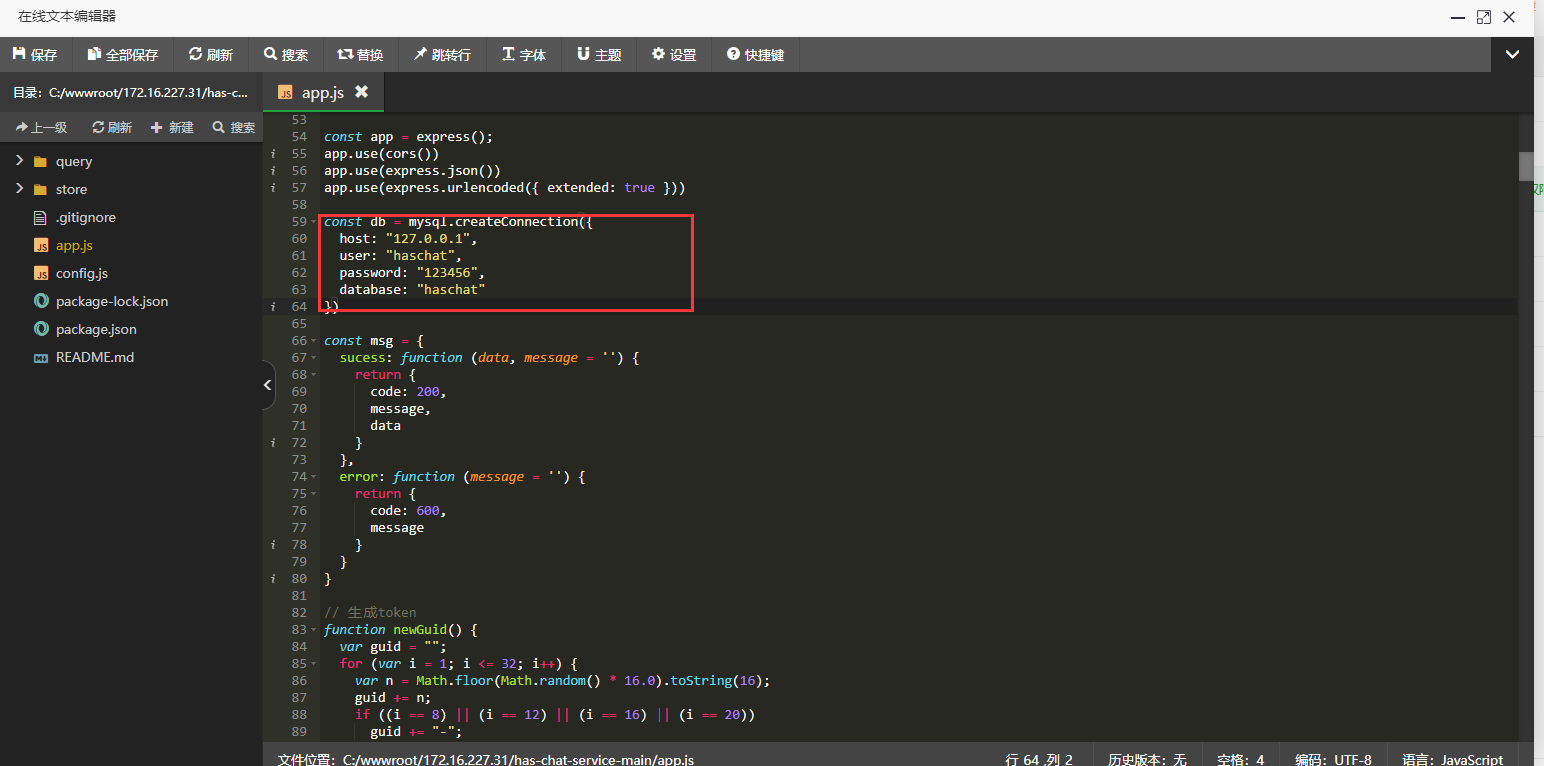Click the config.js JS file icon
The width and height of the screenshot is (1544, 766).
(41, 273)
